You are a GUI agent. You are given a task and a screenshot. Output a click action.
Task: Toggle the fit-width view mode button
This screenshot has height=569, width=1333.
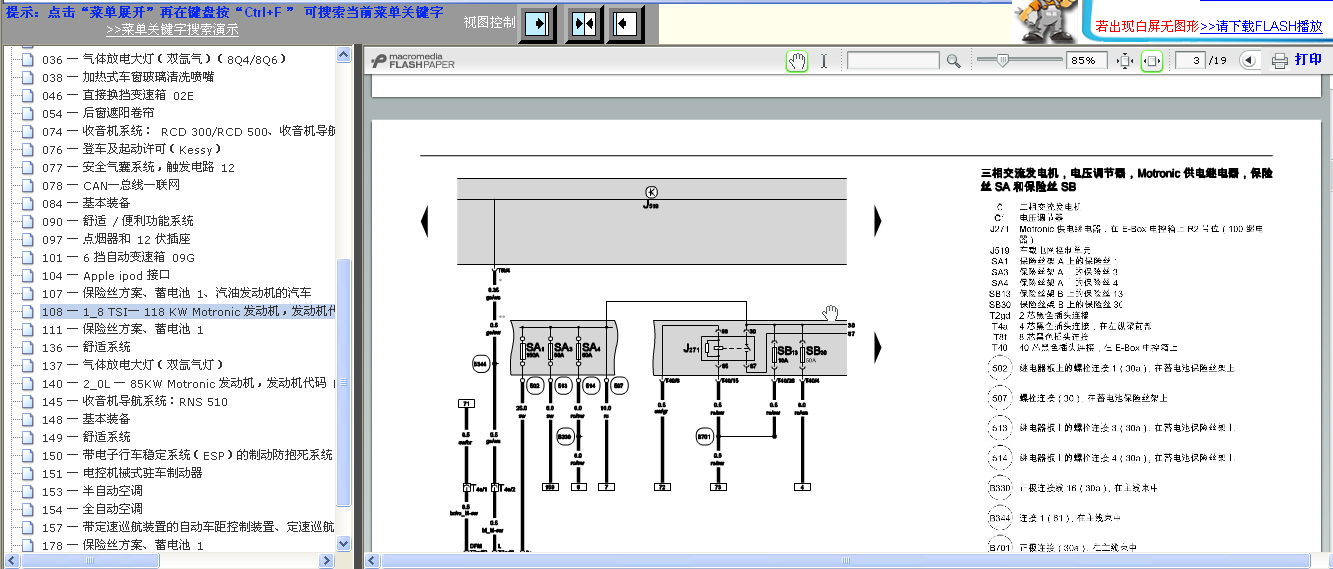tap(1152, 61)
